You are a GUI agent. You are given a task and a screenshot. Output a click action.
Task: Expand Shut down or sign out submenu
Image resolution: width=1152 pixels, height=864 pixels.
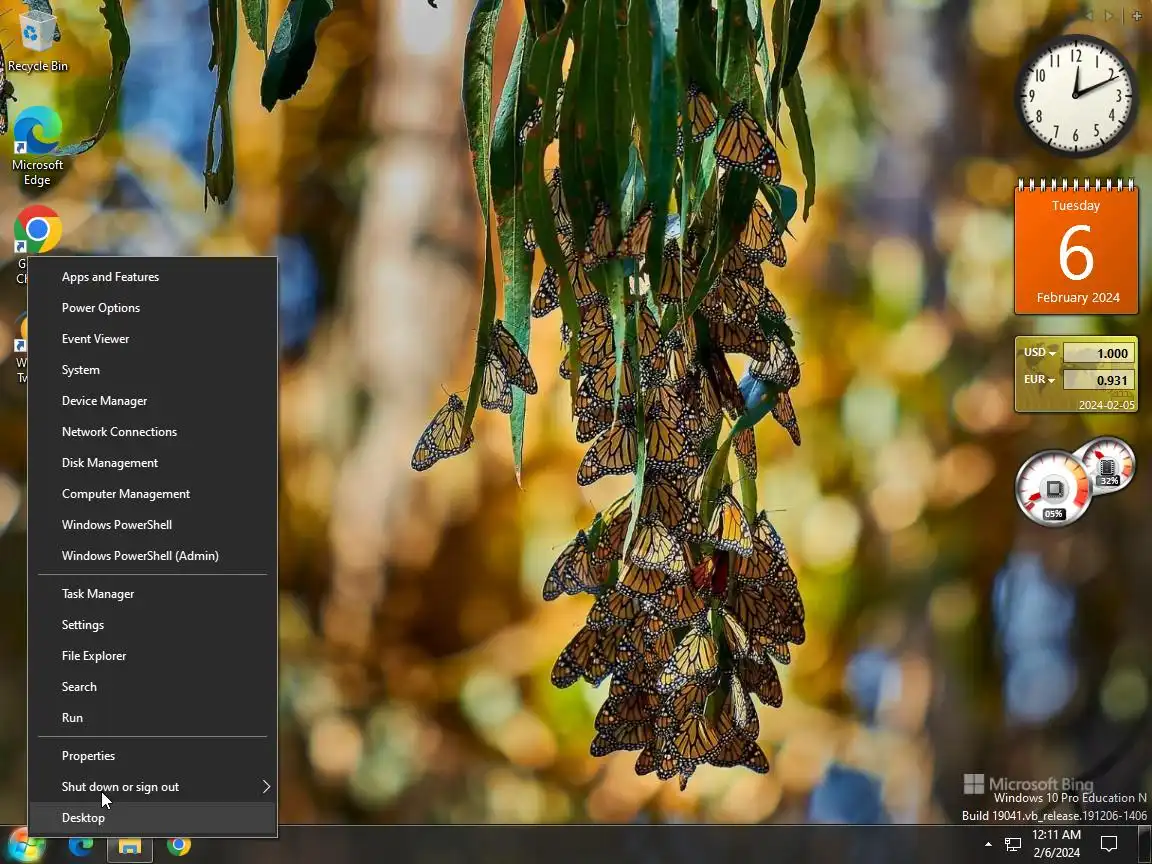click(x=153, y=787)
